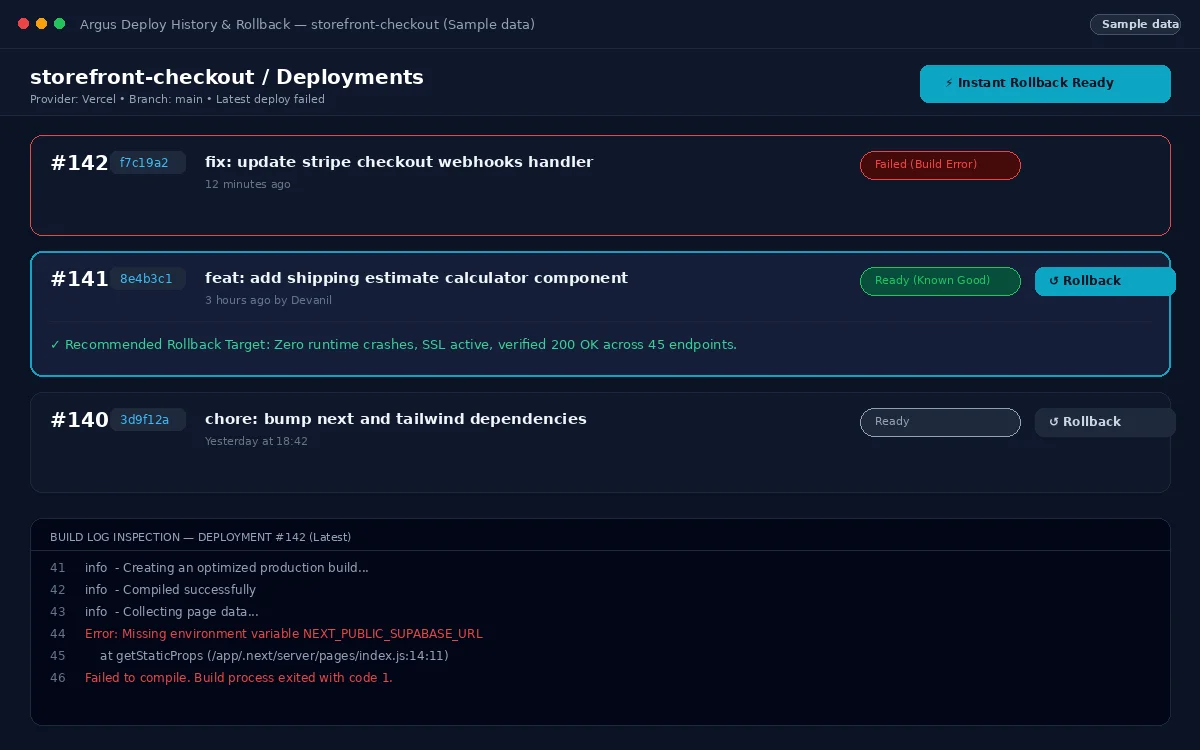The height and width of the screenshot is (750, 1200).
Task: Click the Sample data badge
Action: (x=1135, y=24)
